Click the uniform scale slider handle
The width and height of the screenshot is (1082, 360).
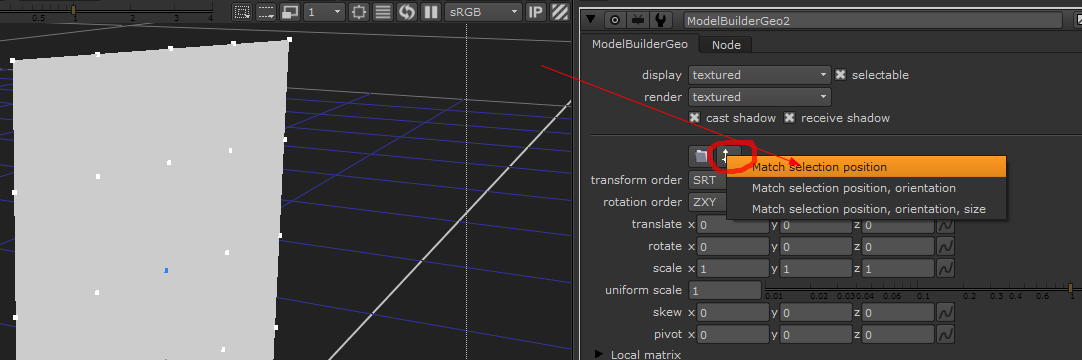tap(1070, 288)
